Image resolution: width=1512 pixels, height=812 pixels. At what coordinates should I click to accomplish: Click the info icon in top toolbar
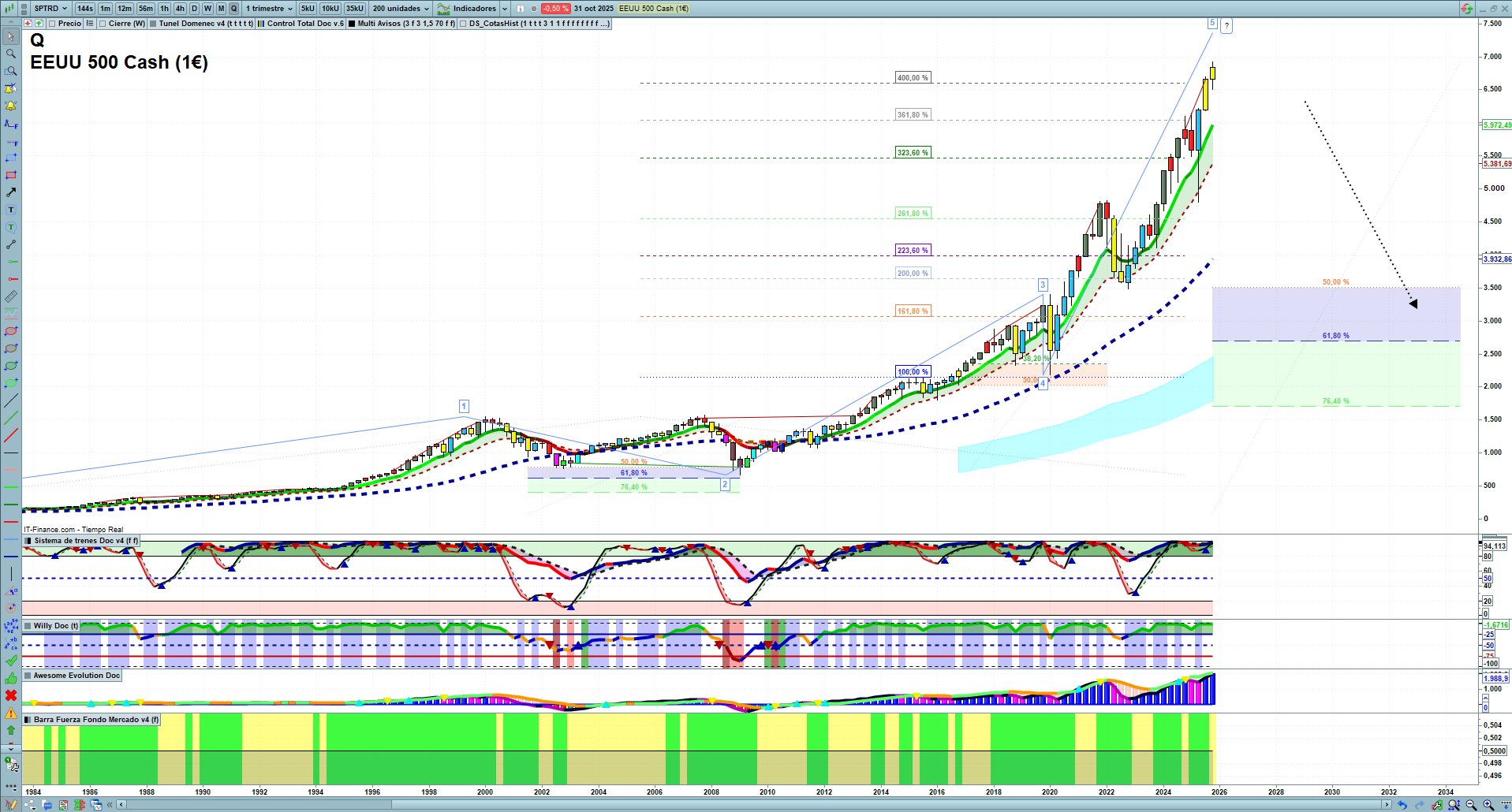(x=521, y=9)
